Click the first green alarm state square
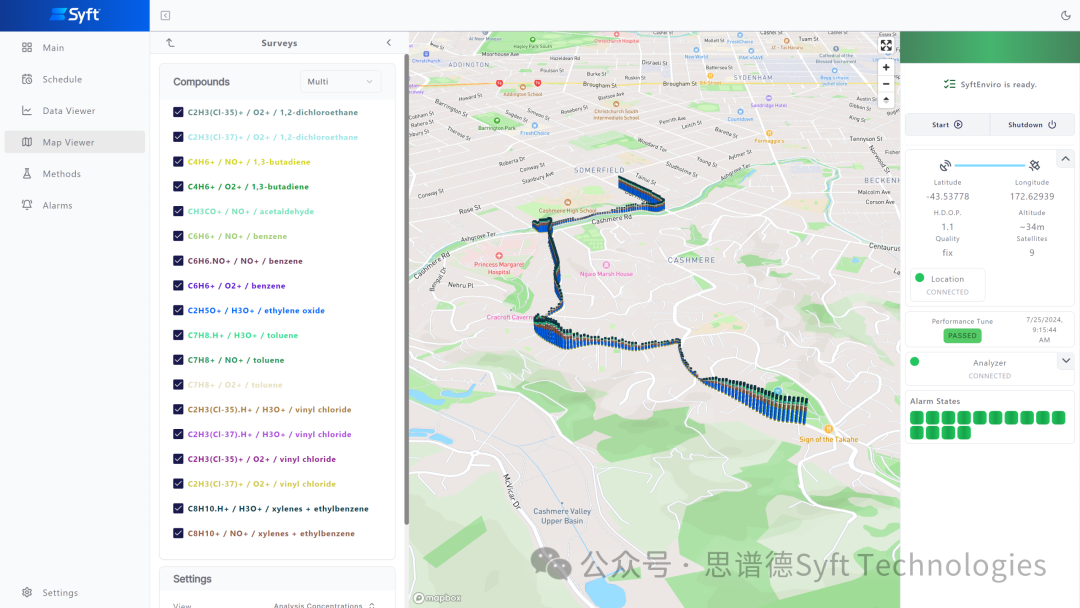 [917, 417]
